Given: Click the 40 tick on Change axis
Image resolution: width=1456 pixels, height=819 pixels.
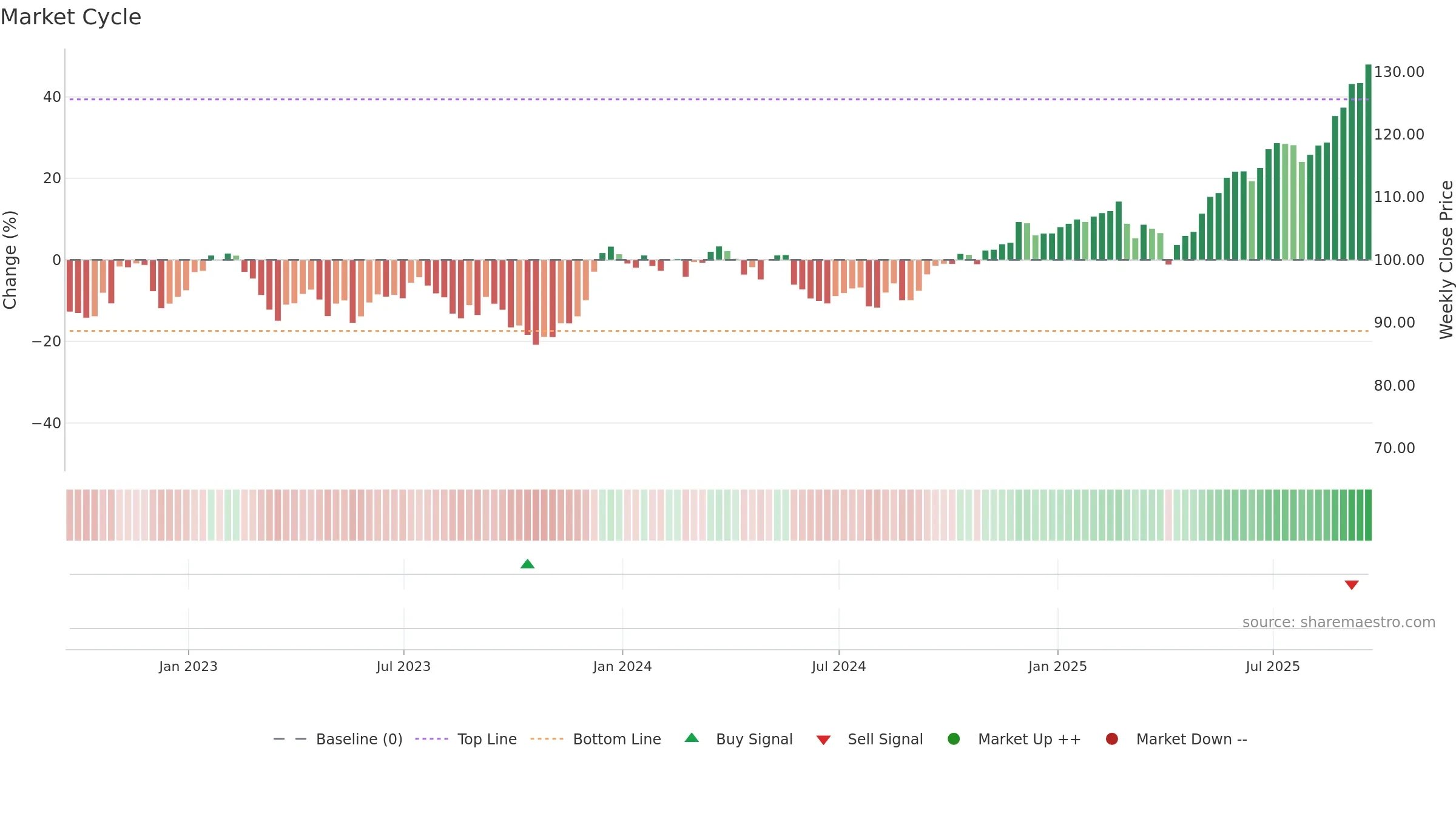Looking at the screenshot, I should (52, 96).
